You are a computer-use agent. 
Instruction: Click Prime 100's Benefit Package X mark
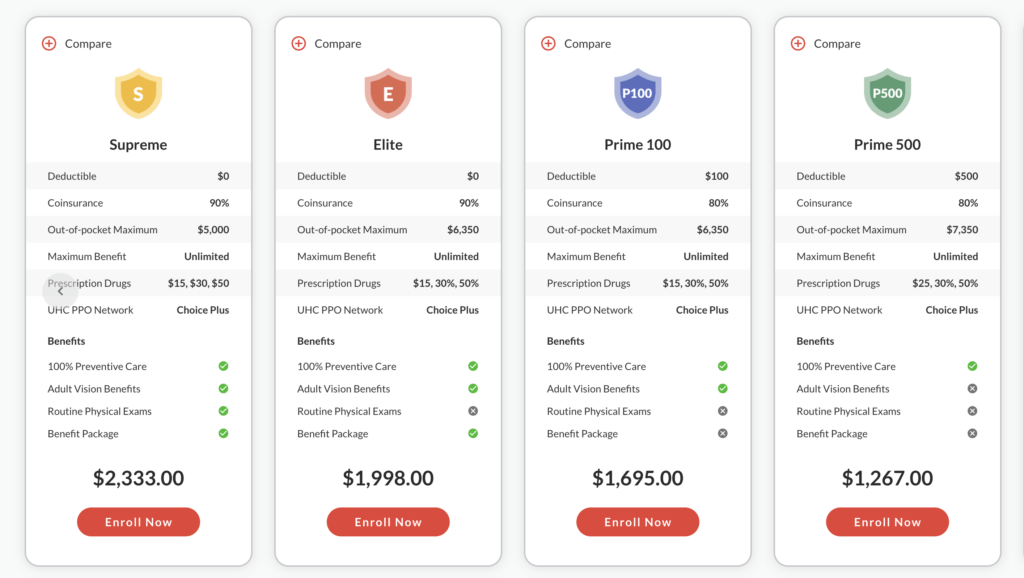click(722, 433)
